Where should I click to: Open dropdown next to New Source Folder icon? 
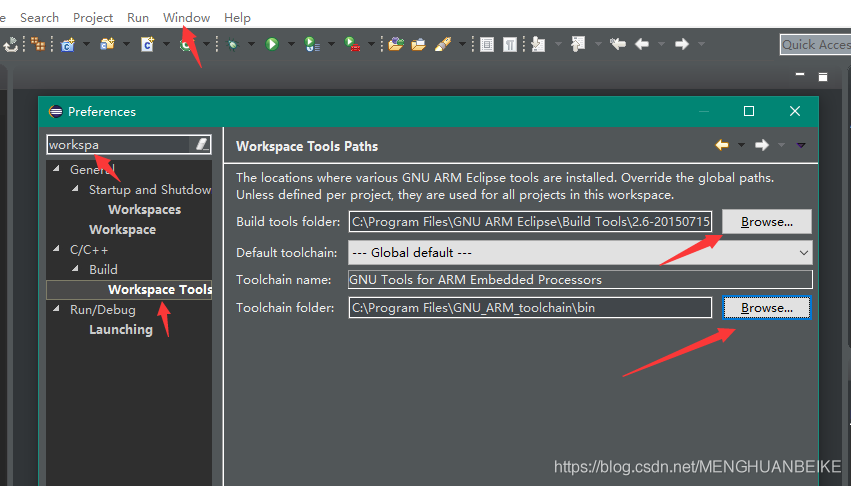126,44
